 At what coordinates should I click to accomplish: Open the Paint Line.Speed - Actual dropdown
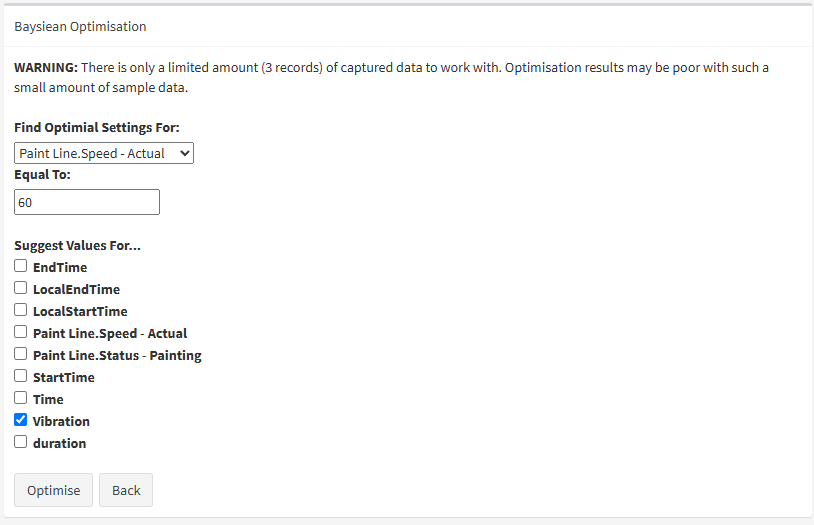103,153
